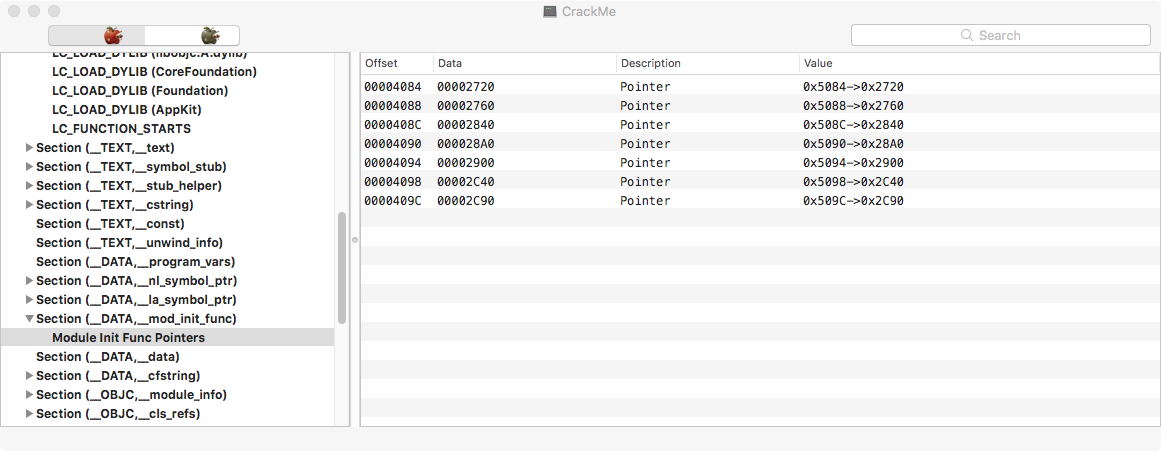Viewport: 1161px width, 451px height.
Task: Select Section (__TEXT,__unwind_info) in tree
Action: tap(129, 243)
